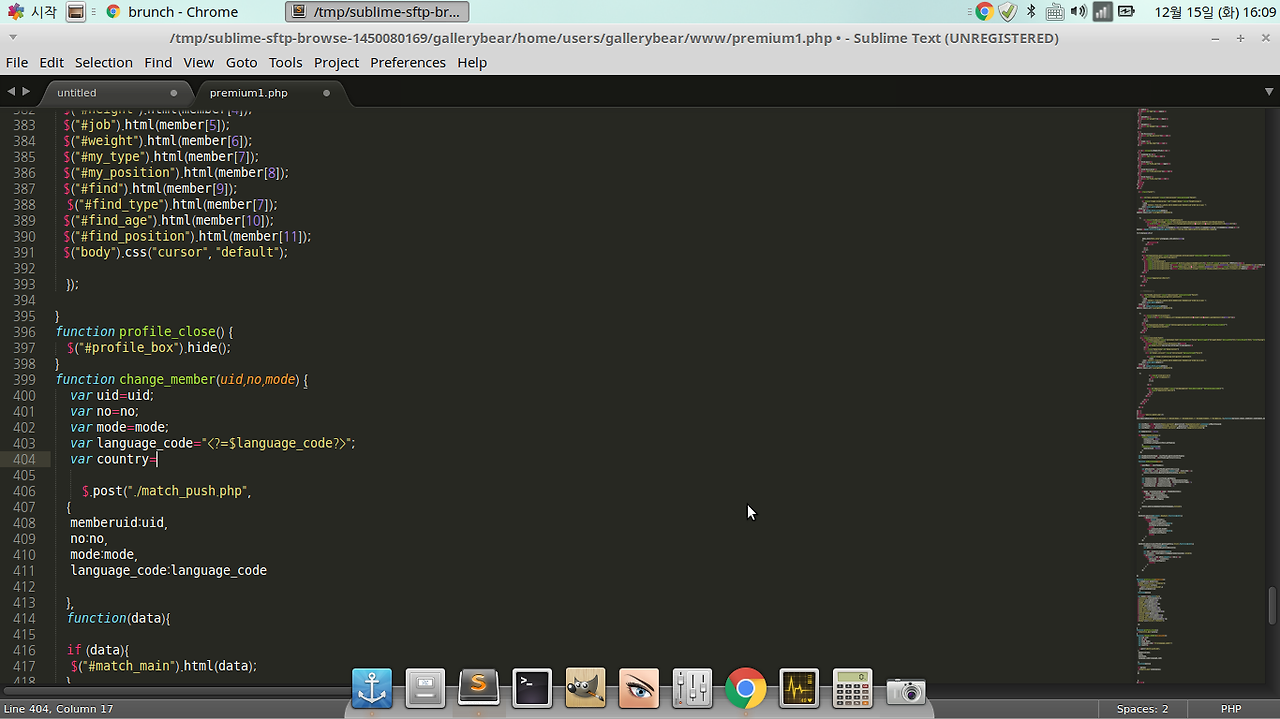Click the battery indicator in the system tray
Screen dimensions: 1280x719
coord(1126,12)
